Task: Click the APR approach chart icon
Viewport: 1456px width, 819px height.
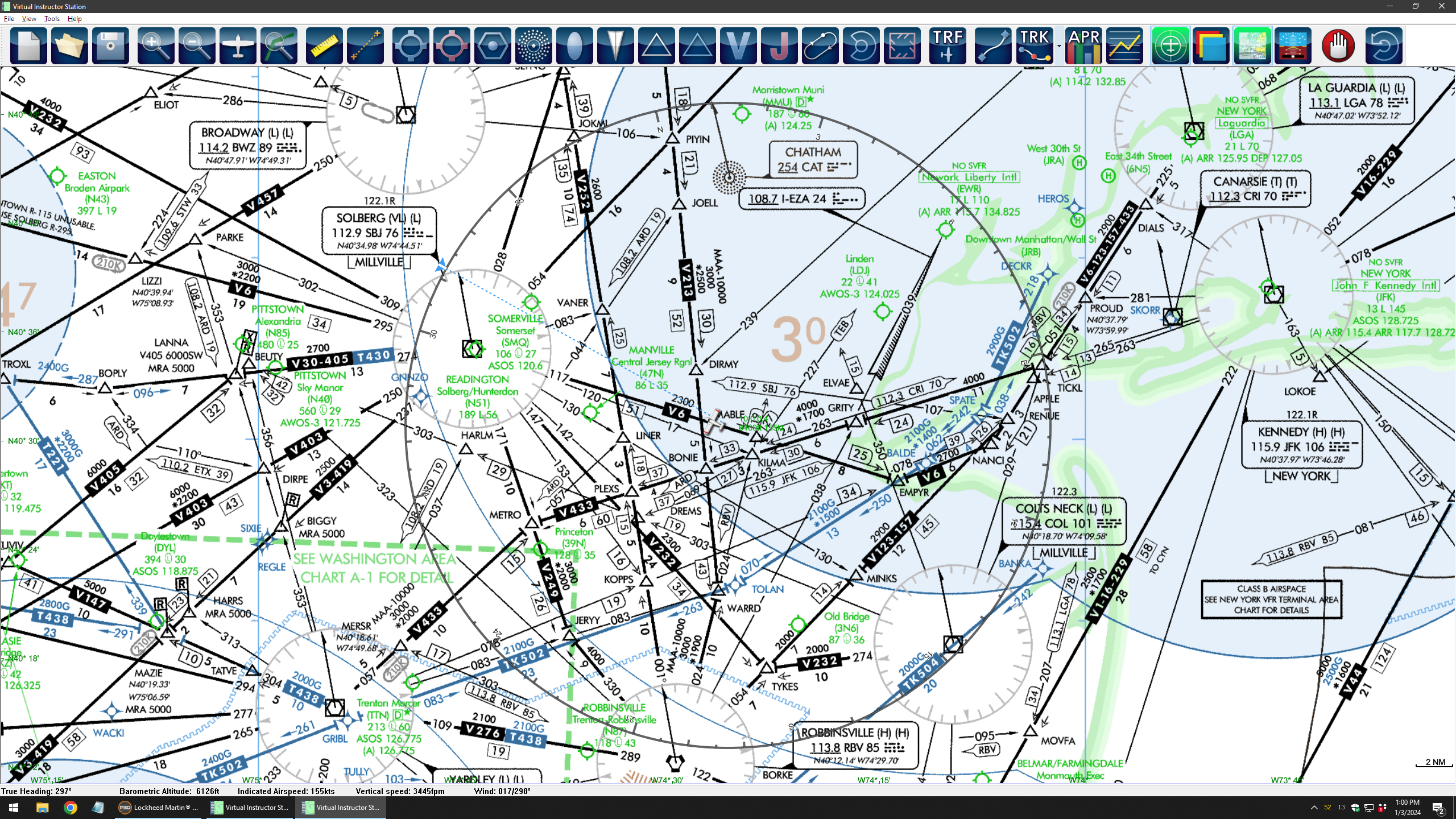Action: pyautogui.click(x=1083, y=45)
